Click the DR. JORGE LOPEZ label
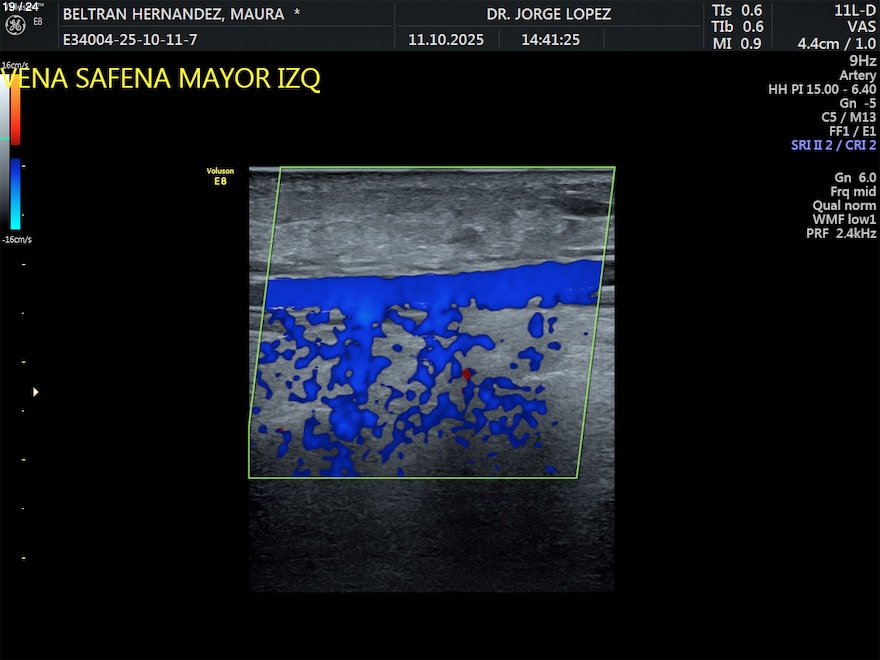Image resolution: width=880 pixels, height=660 pixels. pyautogui.click(x=548, y=14)
